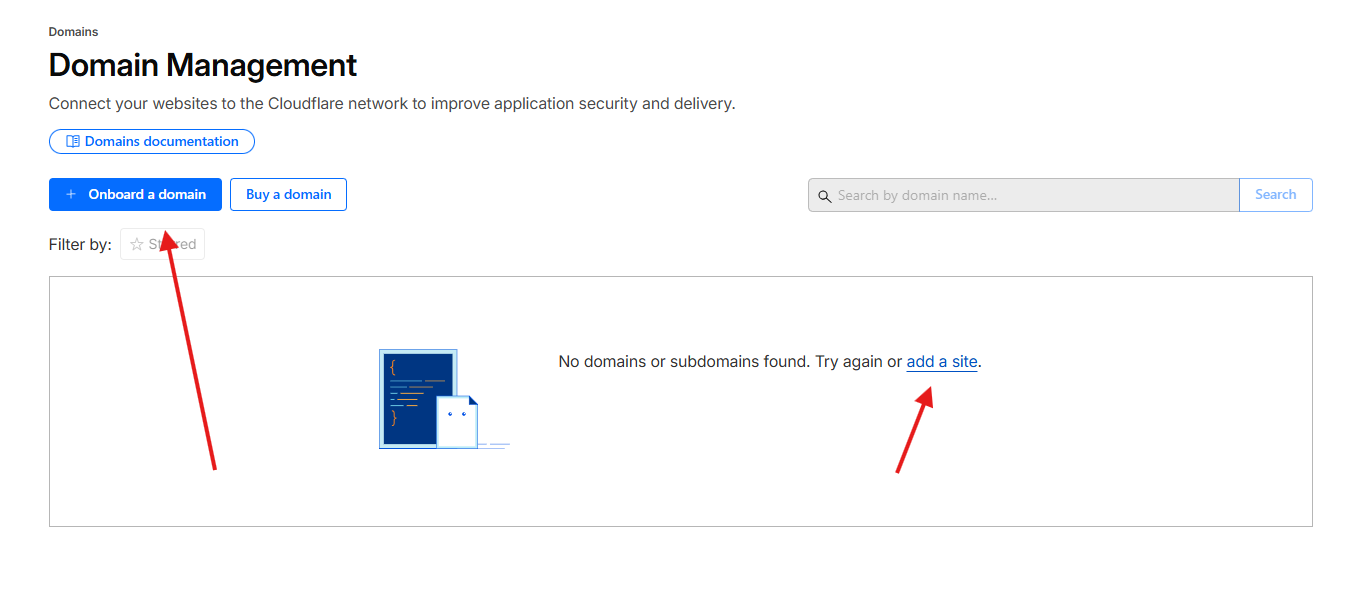Click the Domains breadcrumb label
The width and height of the screenshot is (1358, 604).
point(73,32)
